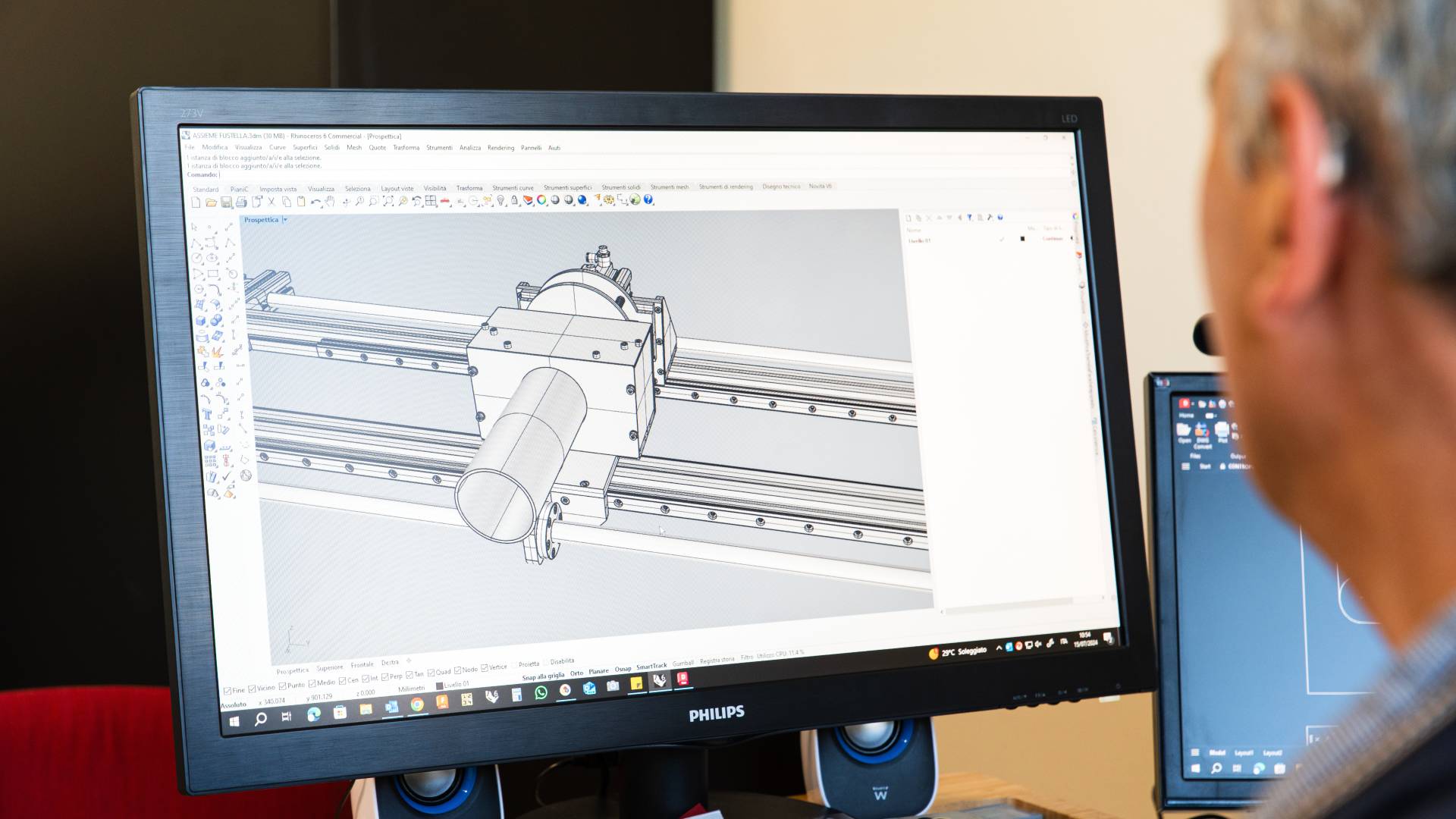Screen dimensions: 1456x819
Task: Select the Box solid tool in sidebar
Action: tap(201, 321)
